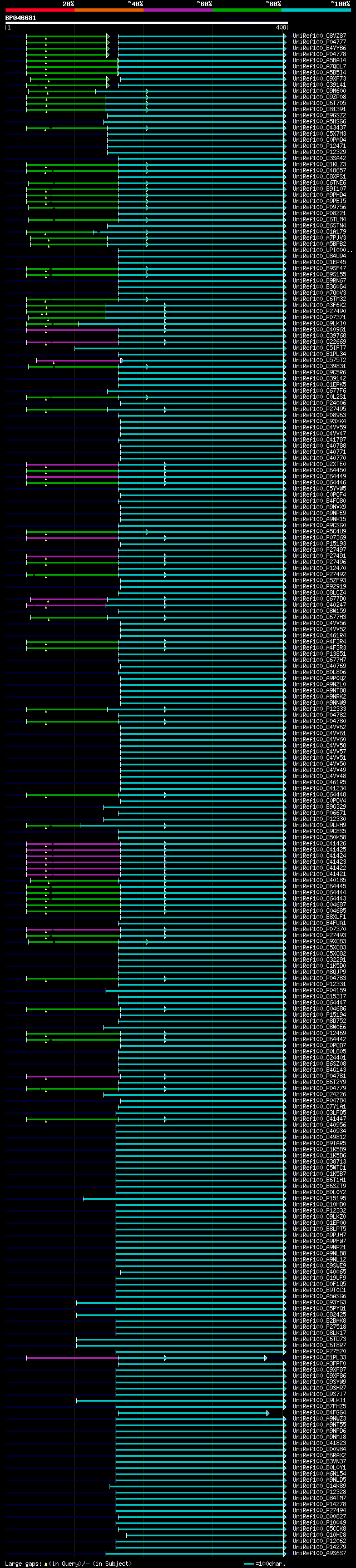Select the UniRef100_A7PJV3 label
The height and width of the screenshot is (1568, 356).
tap(319, 238)
